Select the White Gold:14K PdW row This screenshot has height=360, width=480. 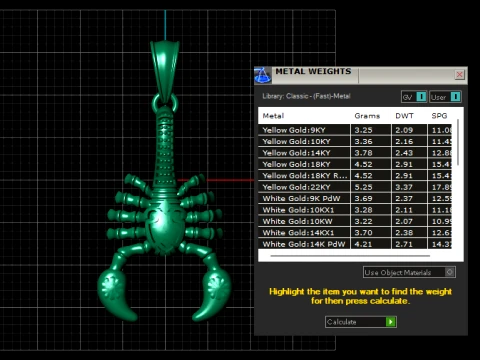(355, 244)
